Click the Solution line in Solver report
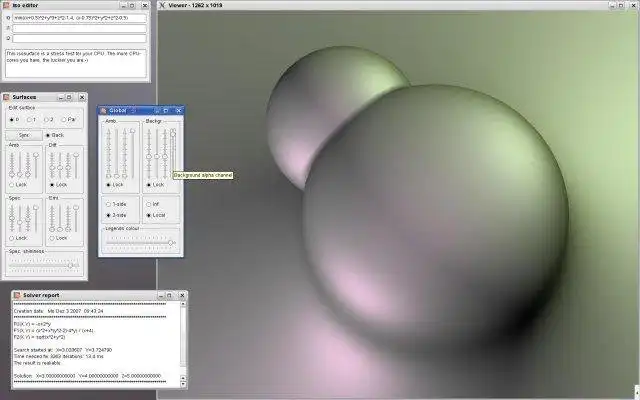 click(87, 376)
